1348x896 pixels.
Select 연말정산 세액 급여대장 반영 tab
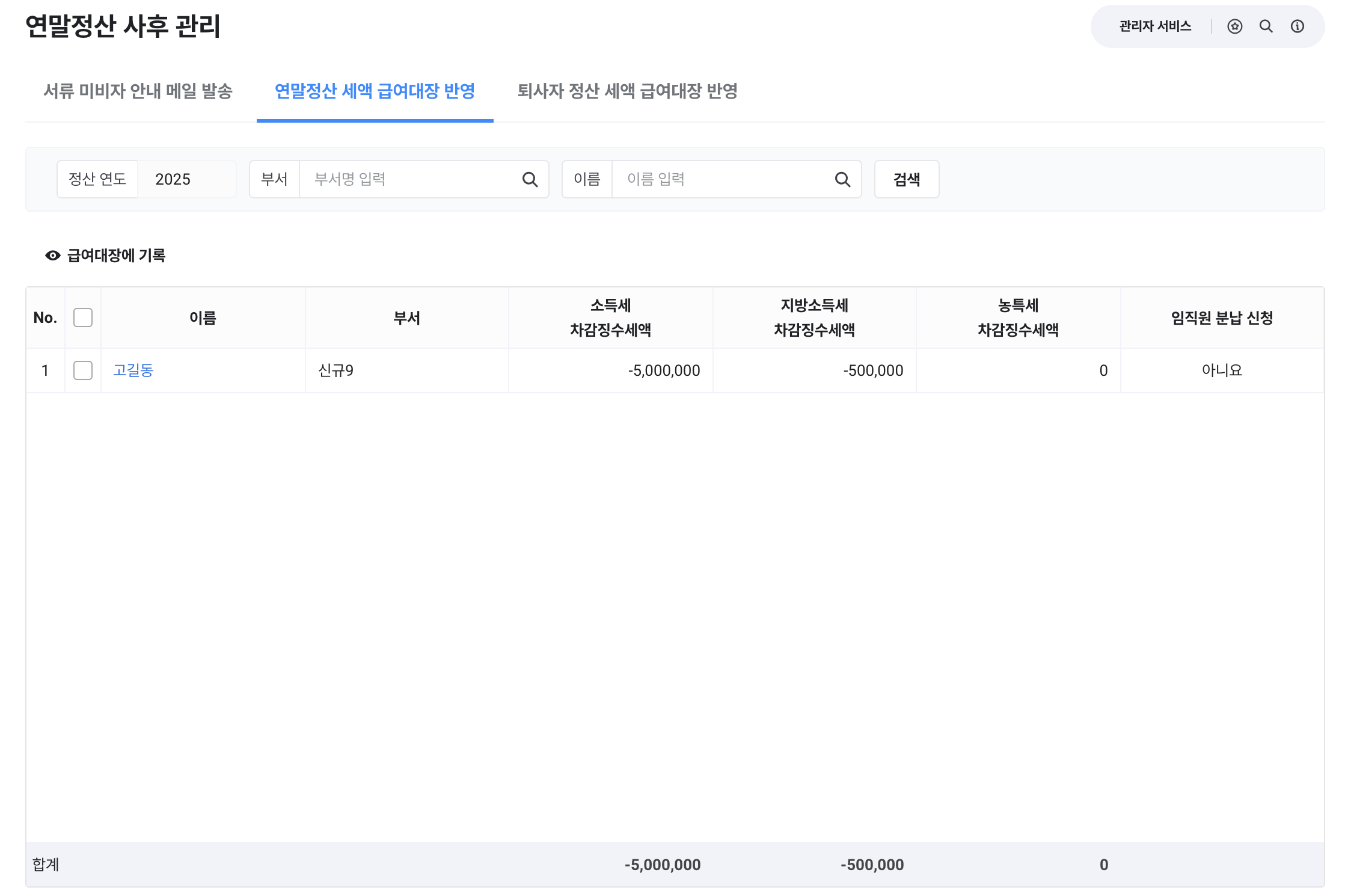point(375,91)
